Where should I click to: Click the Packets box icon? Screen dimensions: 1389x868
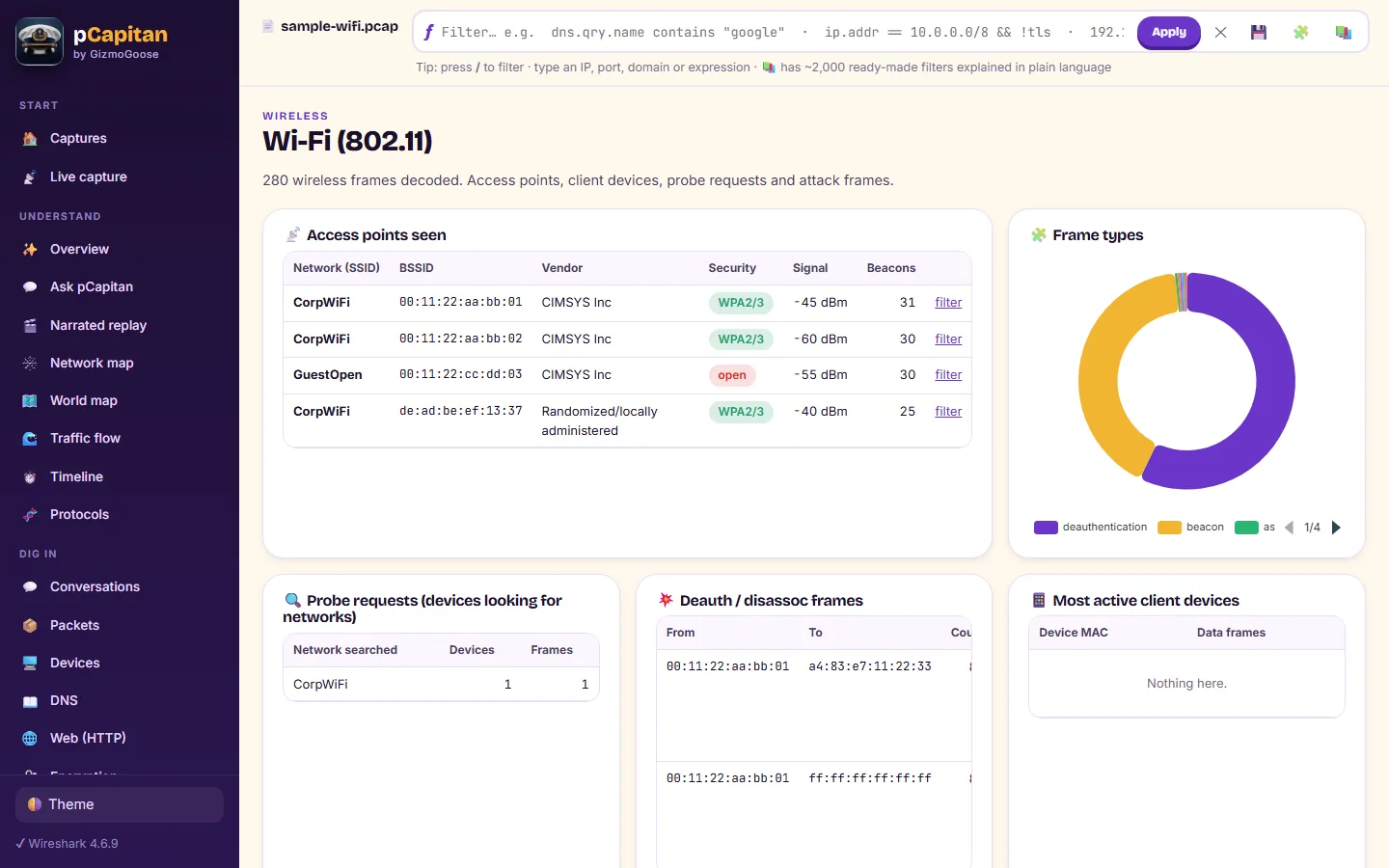click(30, 626)
